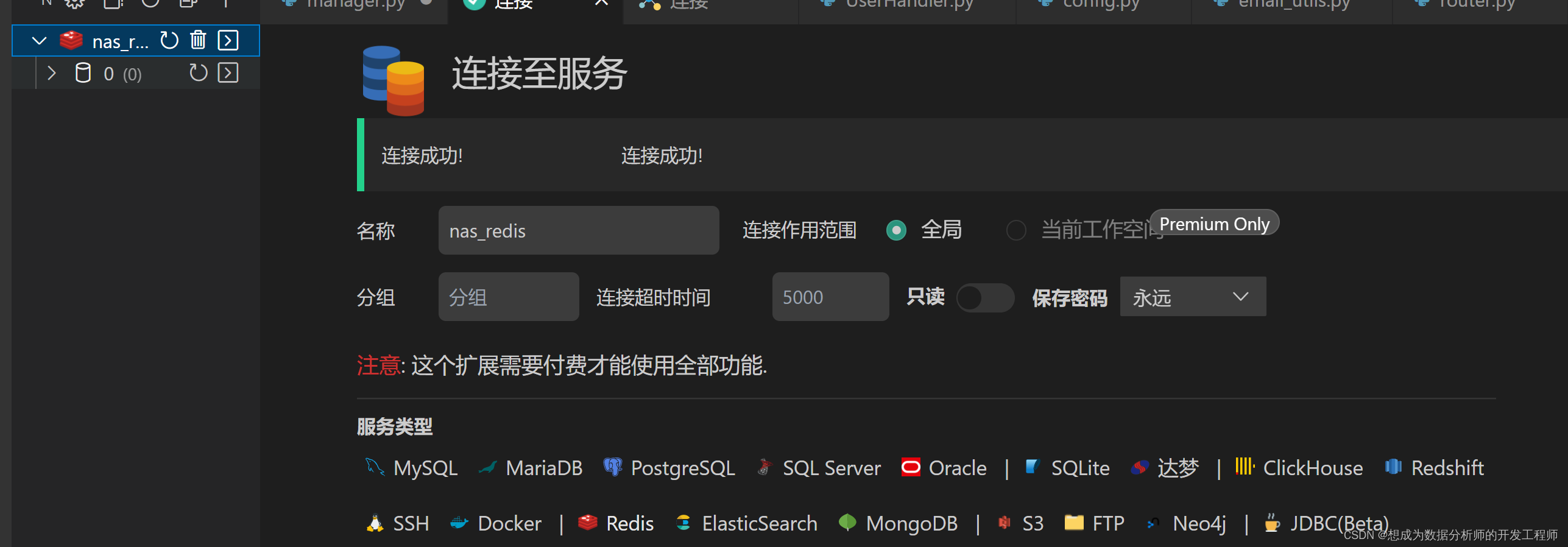
Task: Close the active 连接 tab
Action: point(601,3)
